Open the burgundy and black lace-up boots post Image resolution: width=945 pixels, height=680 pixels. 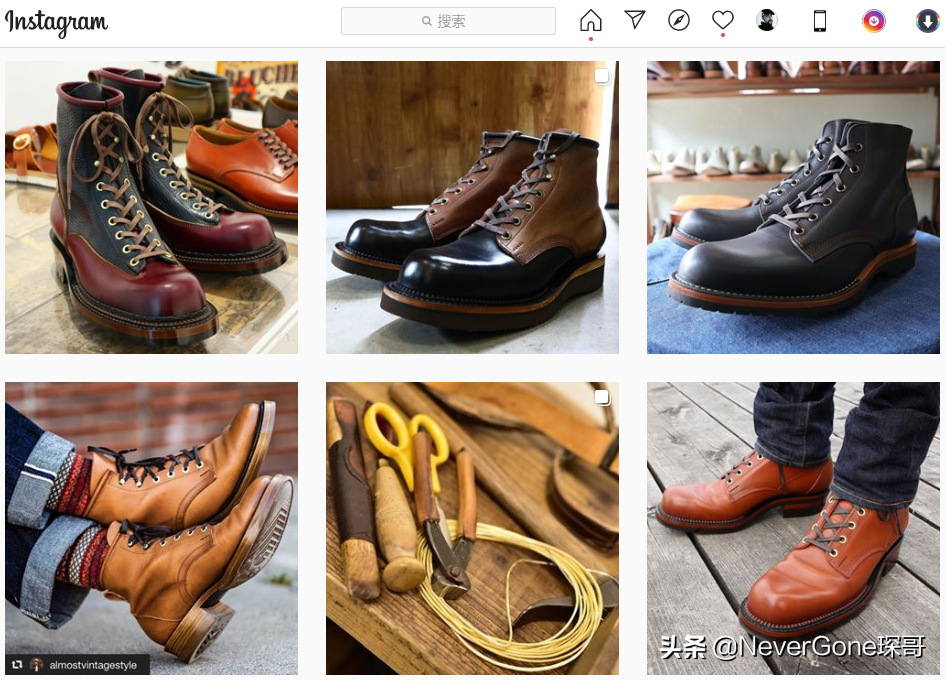click(x=151, y=207)
